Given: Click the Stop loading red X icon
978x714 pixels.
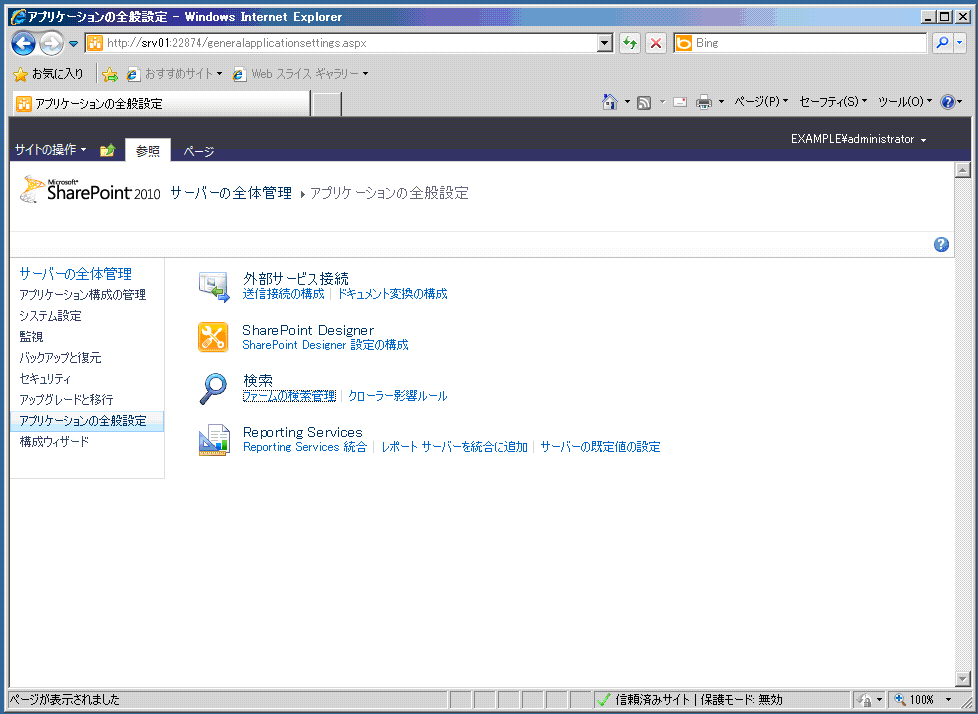Looking at the screenshot, I should (x=656, y=43).
